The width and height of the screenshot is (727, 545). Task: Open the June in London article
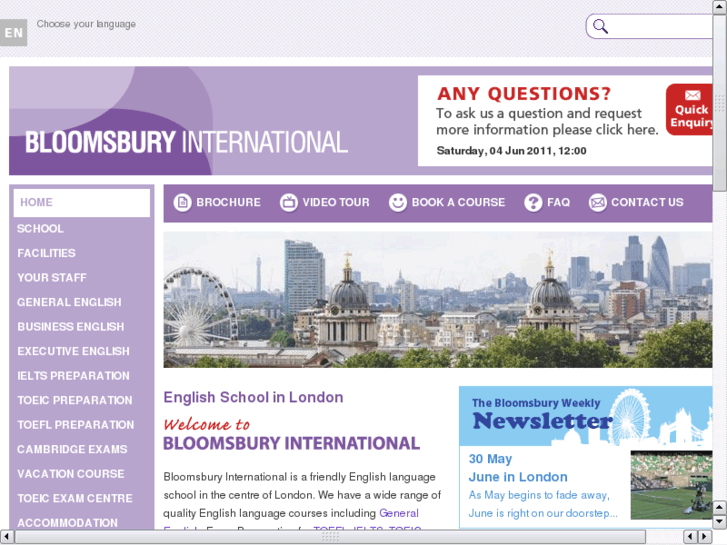tap(518, 477)
